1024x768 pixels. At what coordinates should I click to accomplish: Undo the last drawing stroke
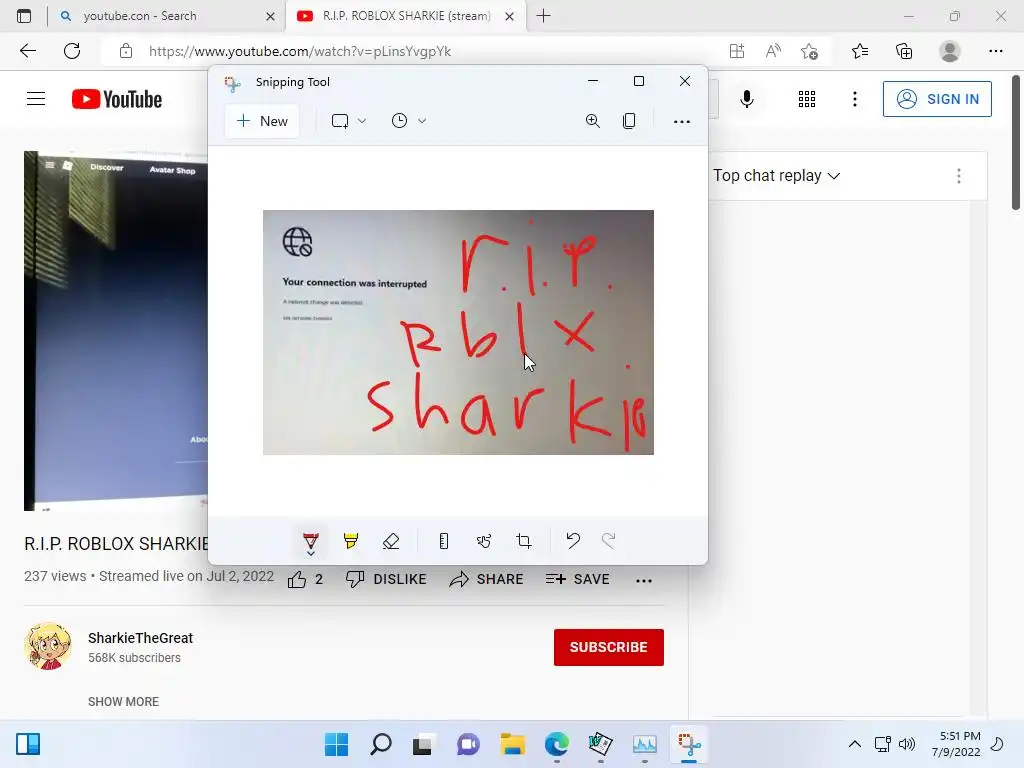[573, 541]
